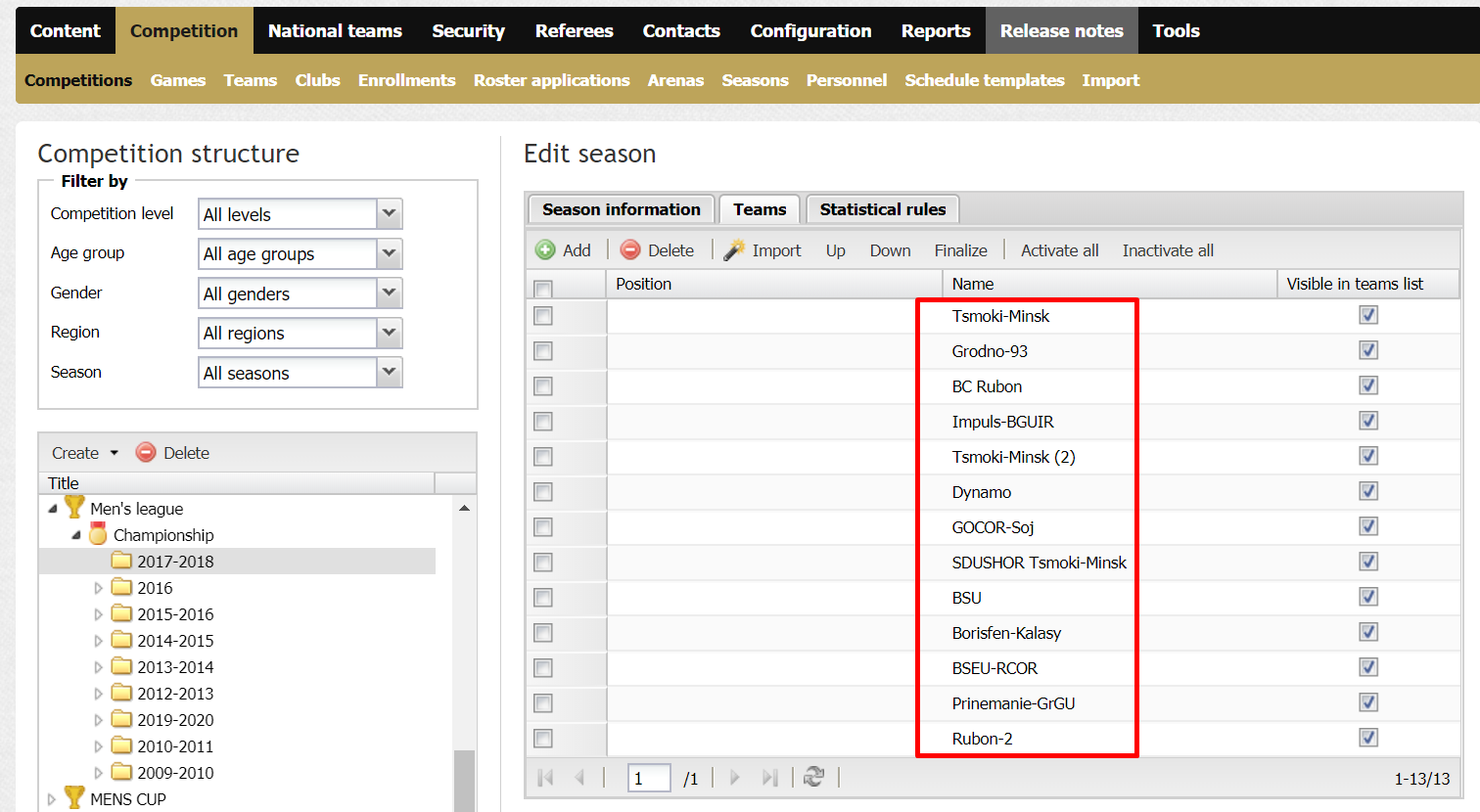Viewport: 1480px width, 812px height.
Task: Move selected team Down
Action: coord(891,250)
